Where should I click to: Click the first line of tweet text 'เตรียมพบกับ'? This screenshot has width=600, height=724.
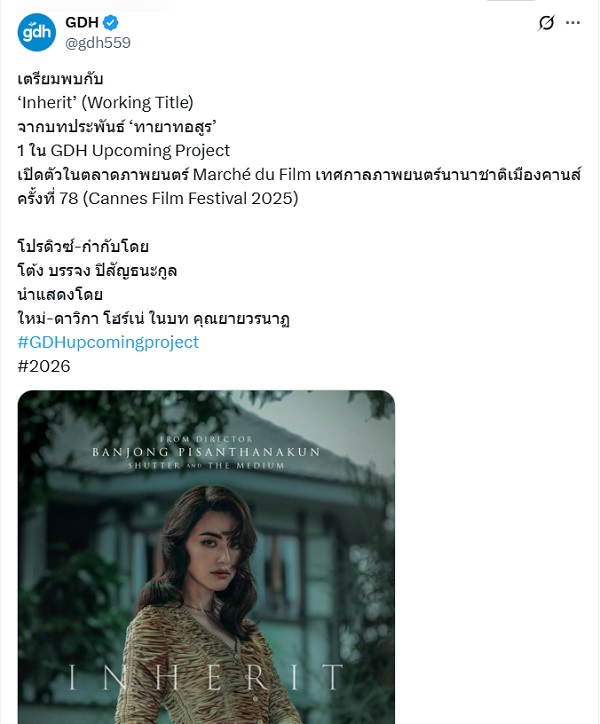pyautogui.click(x=60, y=79)
